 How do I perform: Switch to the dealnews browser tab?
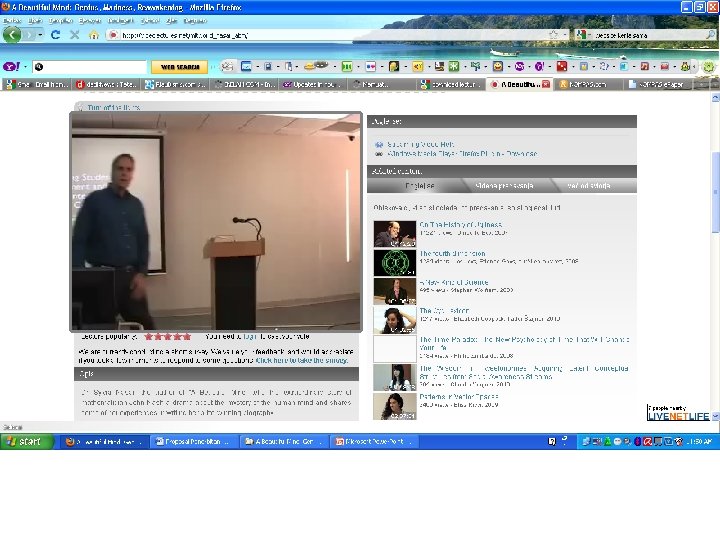[107, 84]
